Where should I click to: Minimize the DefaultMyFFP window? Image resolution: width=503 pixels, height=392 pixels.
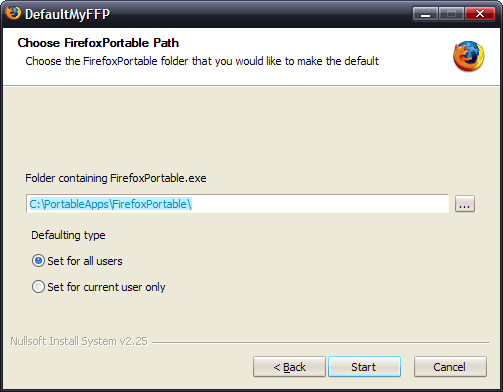[x=425, y=14]
